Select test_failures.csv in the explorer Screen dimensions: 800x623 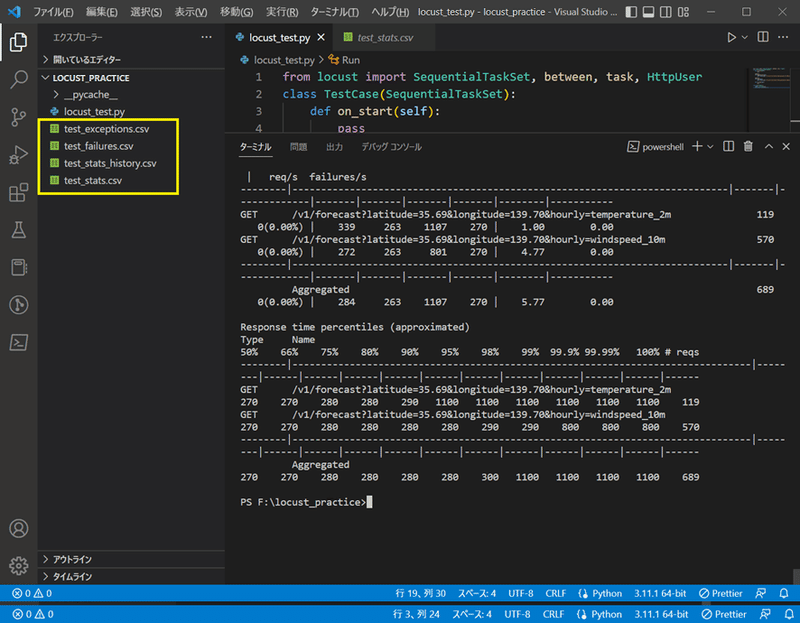pyautogui.click(x=95, y=146)
